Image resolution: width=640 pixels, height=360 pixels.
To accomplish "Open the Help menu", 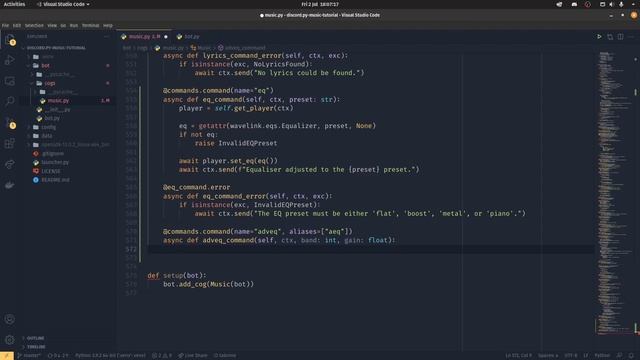I will [108, 25].
